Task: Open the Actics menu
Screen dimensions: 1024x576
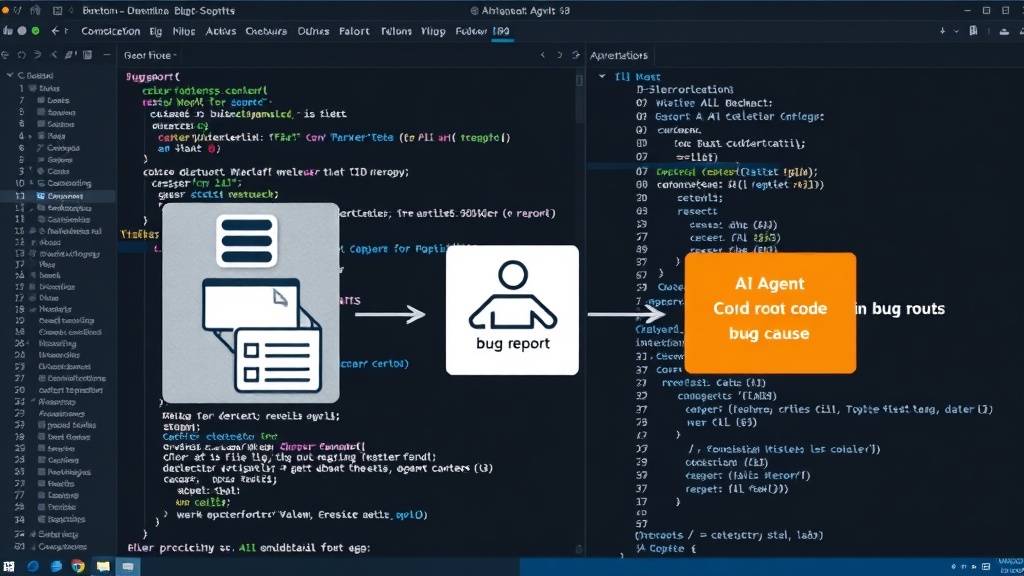Action: point(221,31)
